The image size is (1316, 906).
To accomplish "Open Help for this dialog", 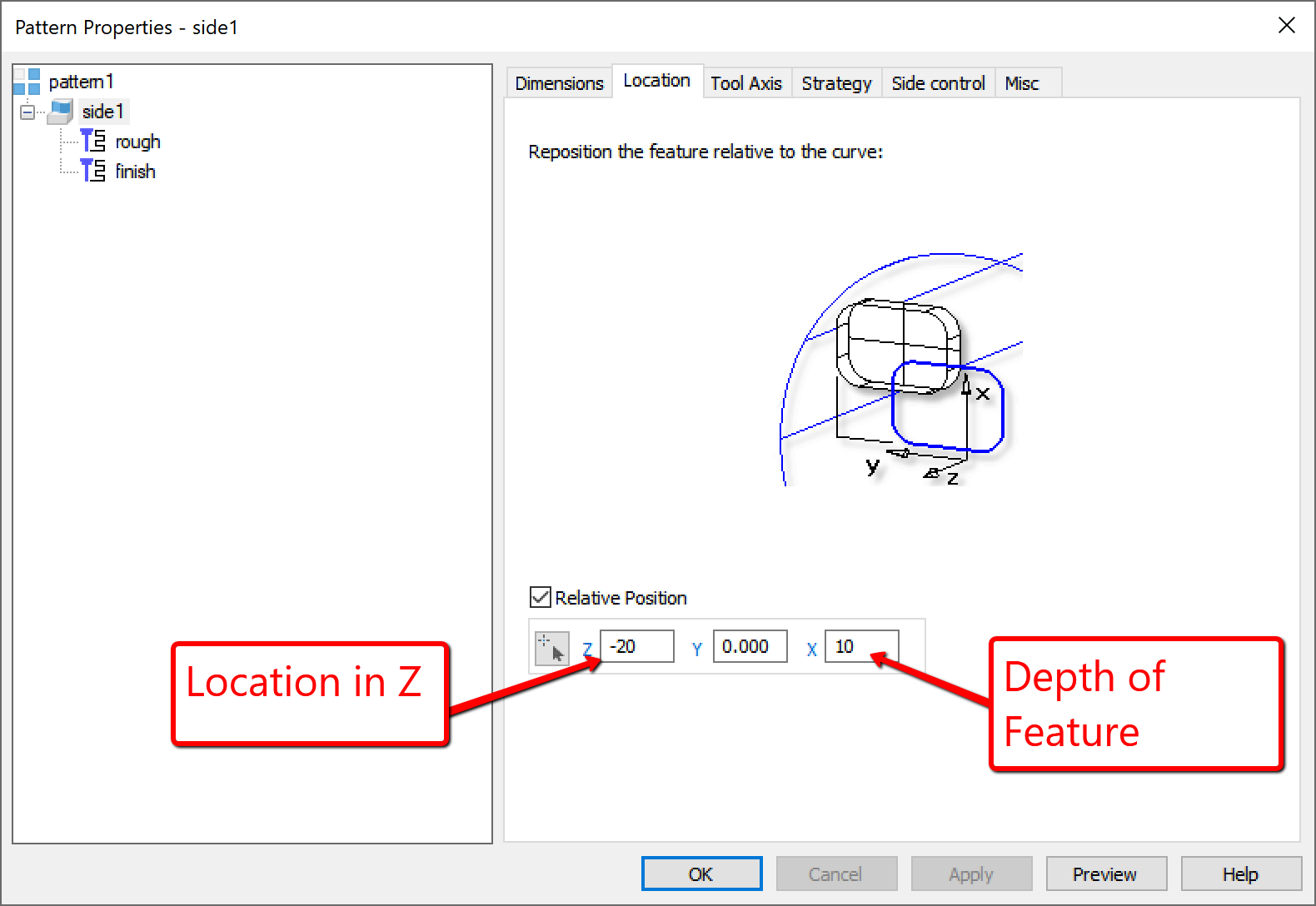I will point(1241,874).
